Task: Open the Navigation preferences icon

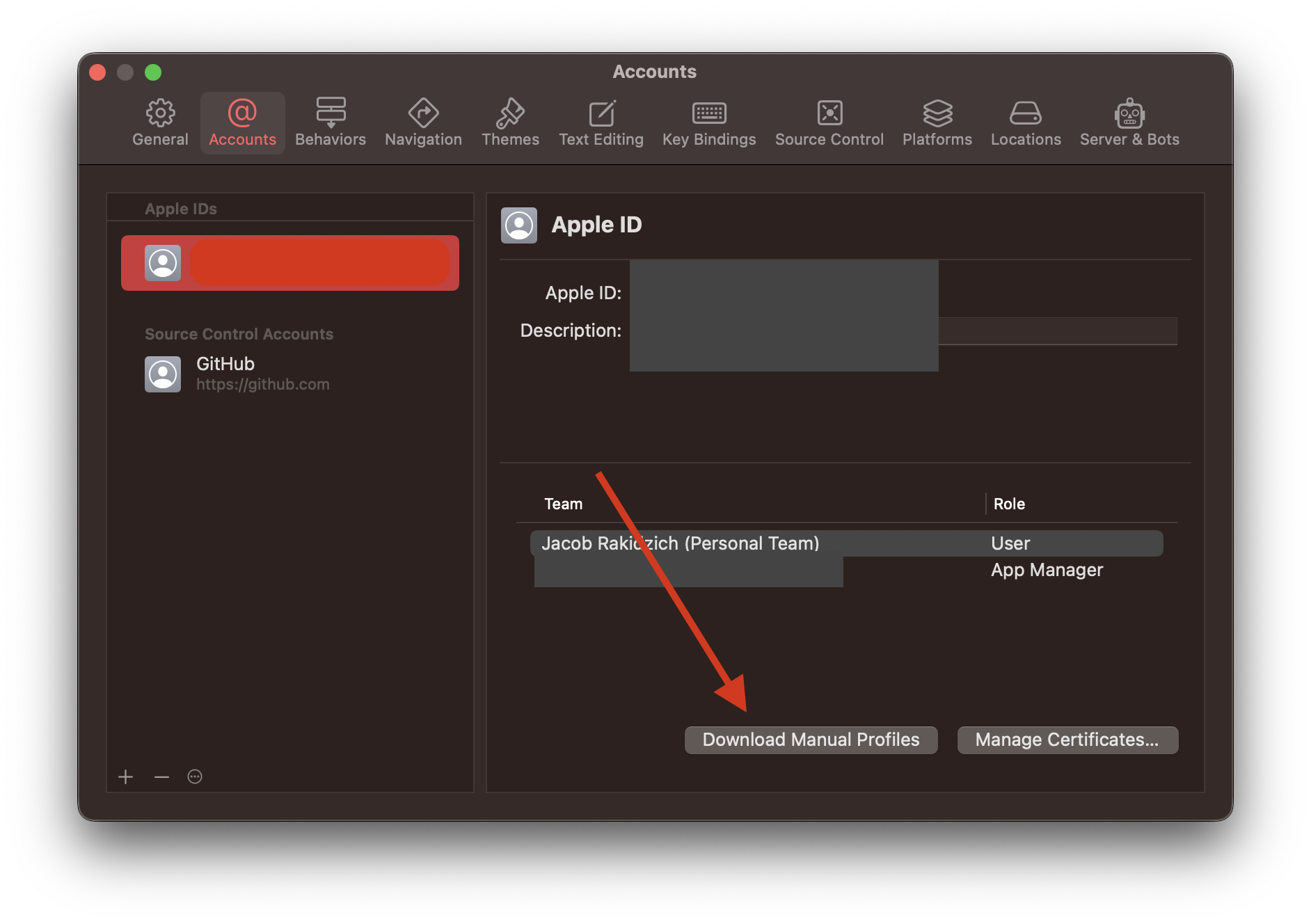Action: [x=423, y=113]
